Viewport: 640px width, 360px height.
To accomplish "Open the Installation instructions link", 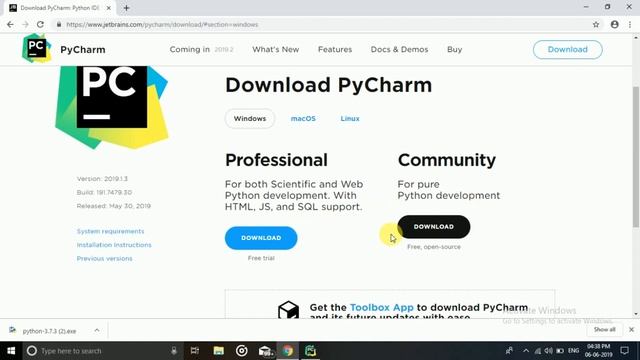I will [114, 245].
